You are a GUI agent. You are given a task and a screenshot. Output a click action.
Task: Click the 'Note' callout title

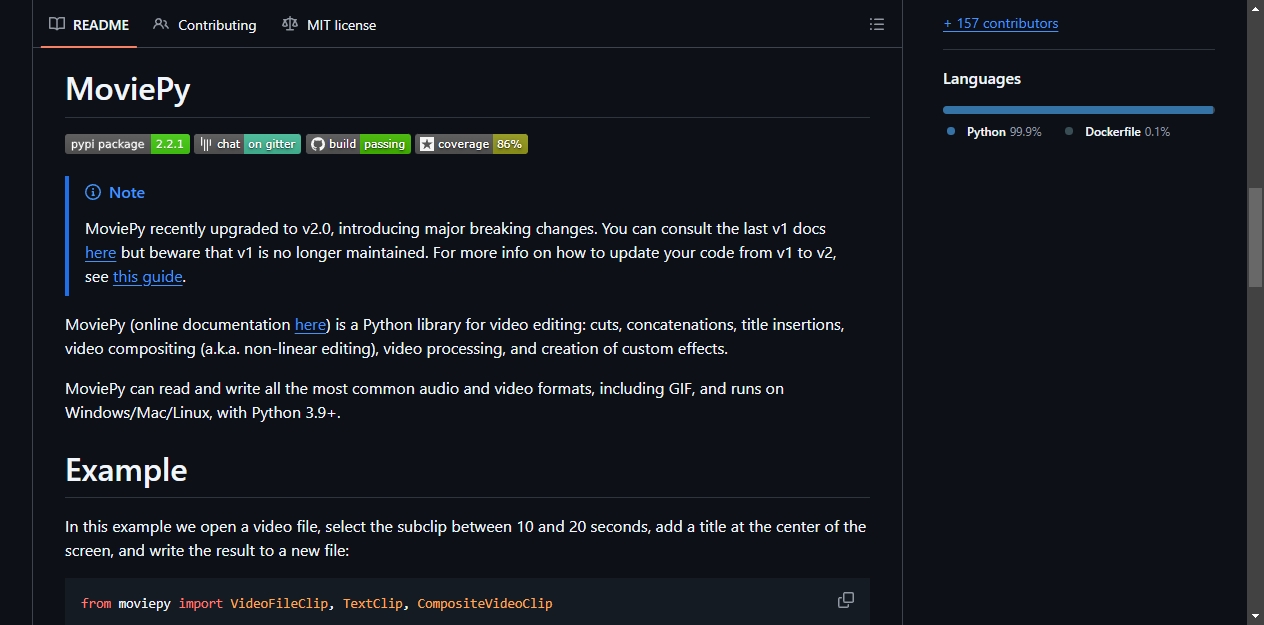coord(127,192)
